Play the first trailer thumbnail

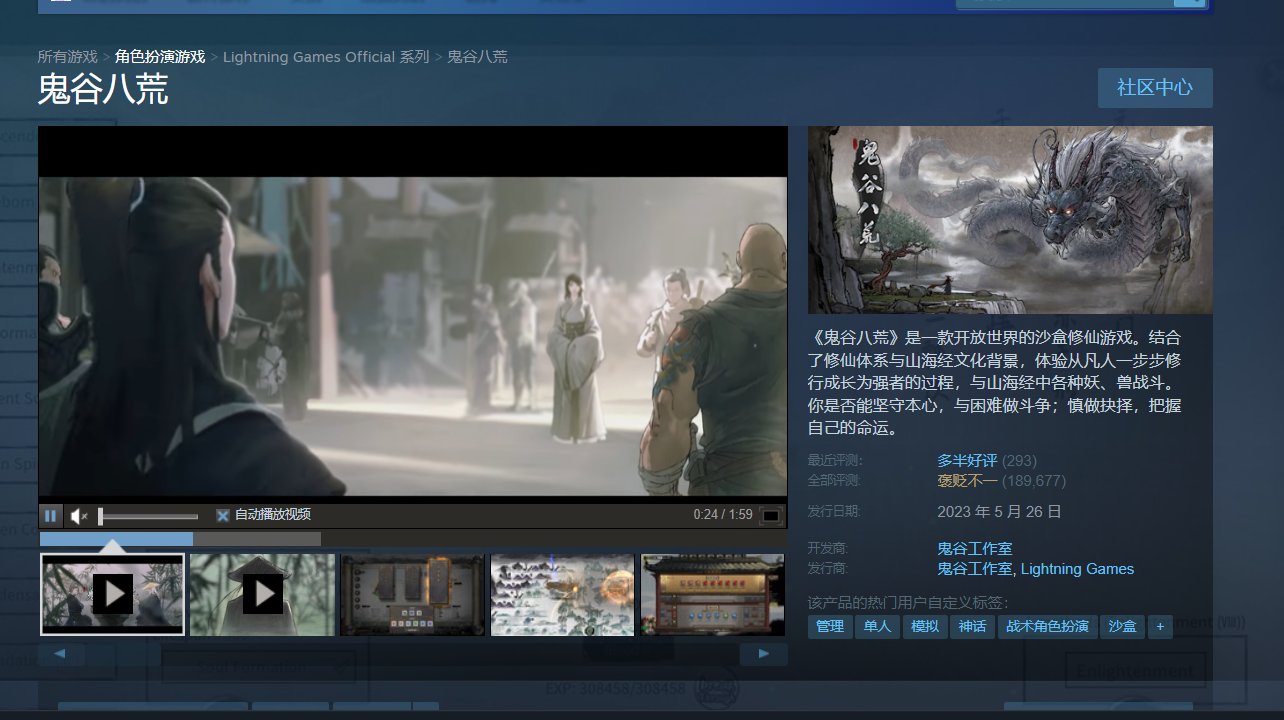(x=112, y=595)
